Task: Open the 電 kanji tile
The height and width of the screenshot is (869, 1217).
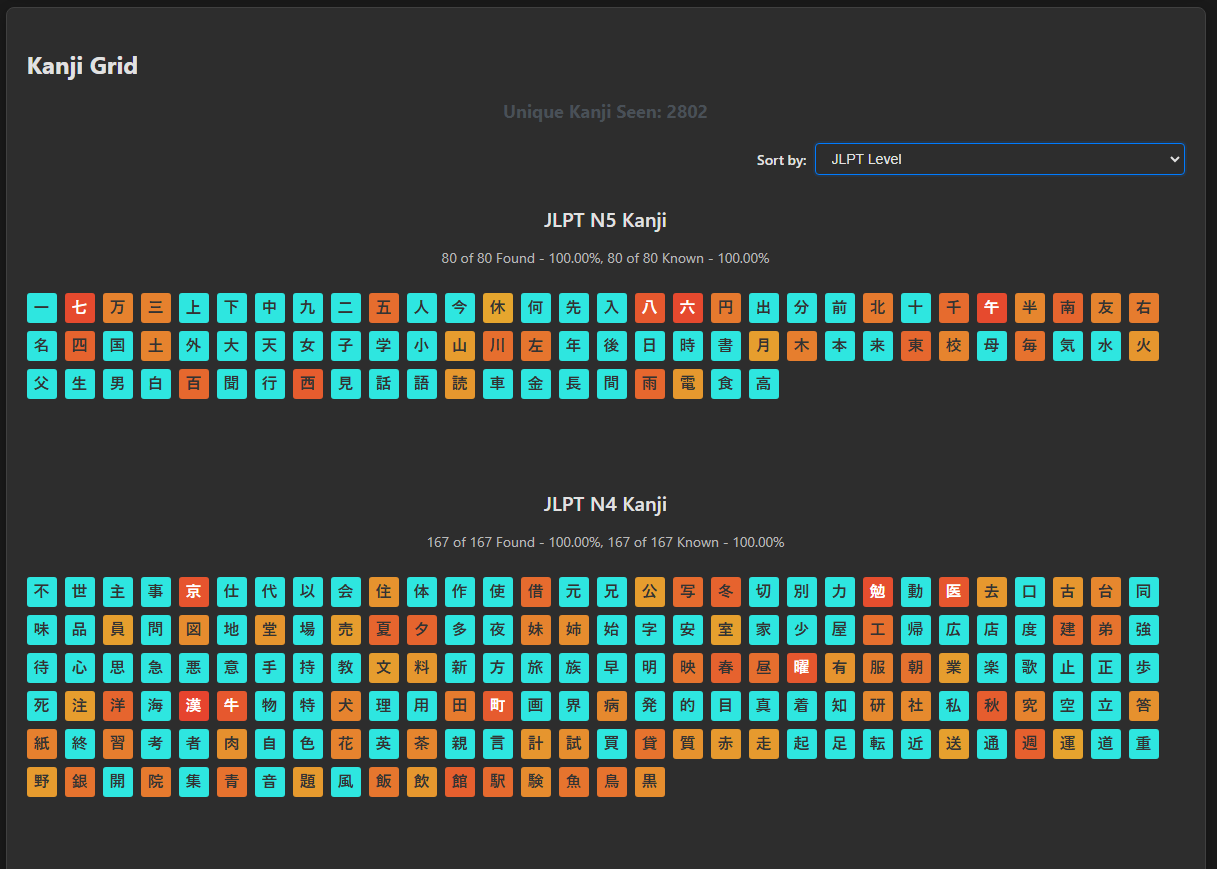Action: pyautogui.click(x=688, y=384)
